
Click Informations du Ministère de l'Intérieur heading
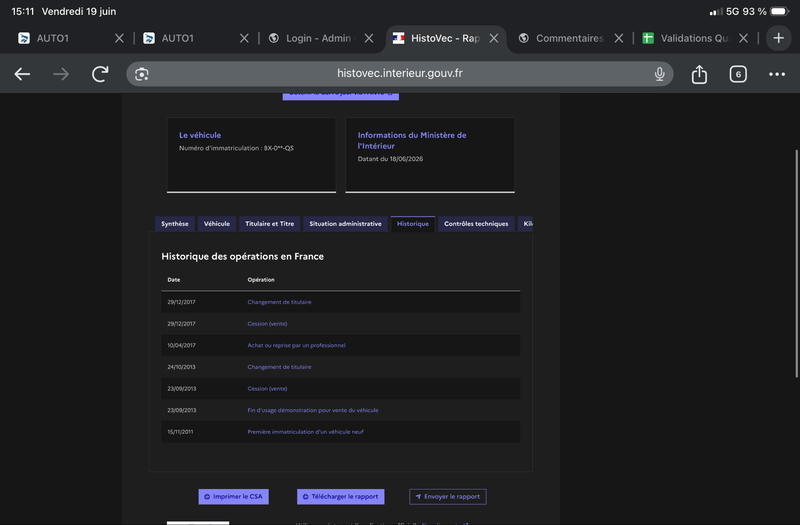coord(412,140)
